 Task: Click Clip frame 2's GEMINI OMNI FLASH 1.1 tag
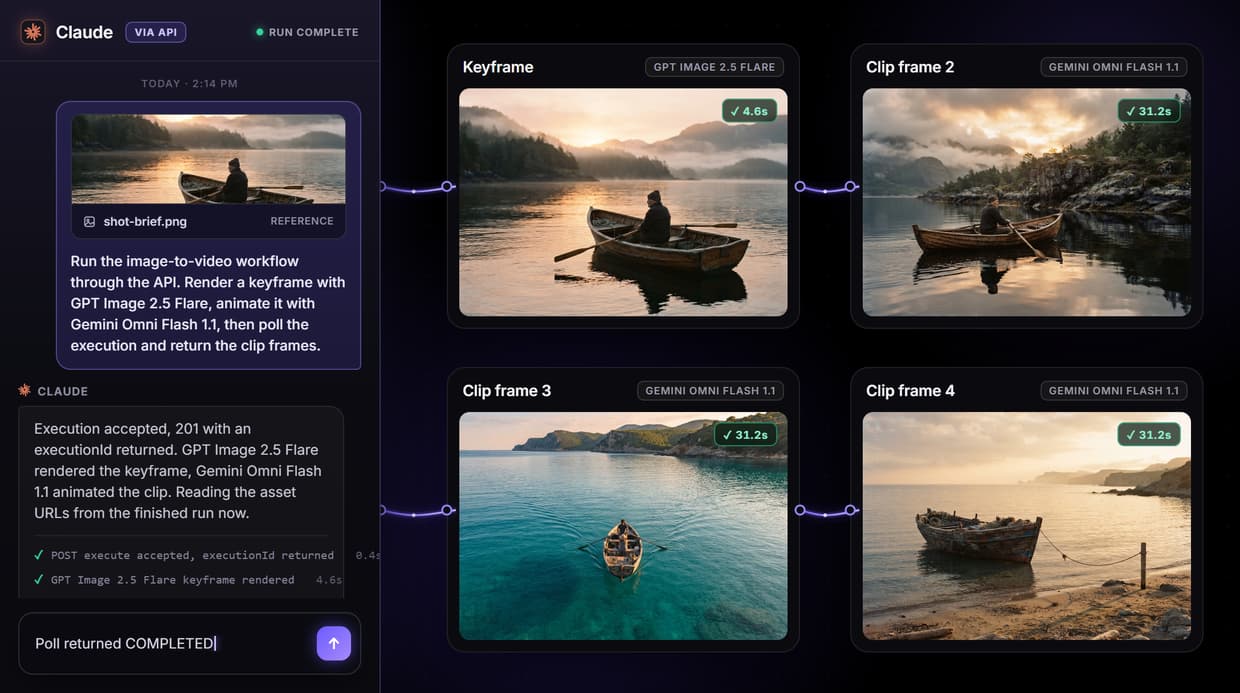click(x=1113, y=67)
